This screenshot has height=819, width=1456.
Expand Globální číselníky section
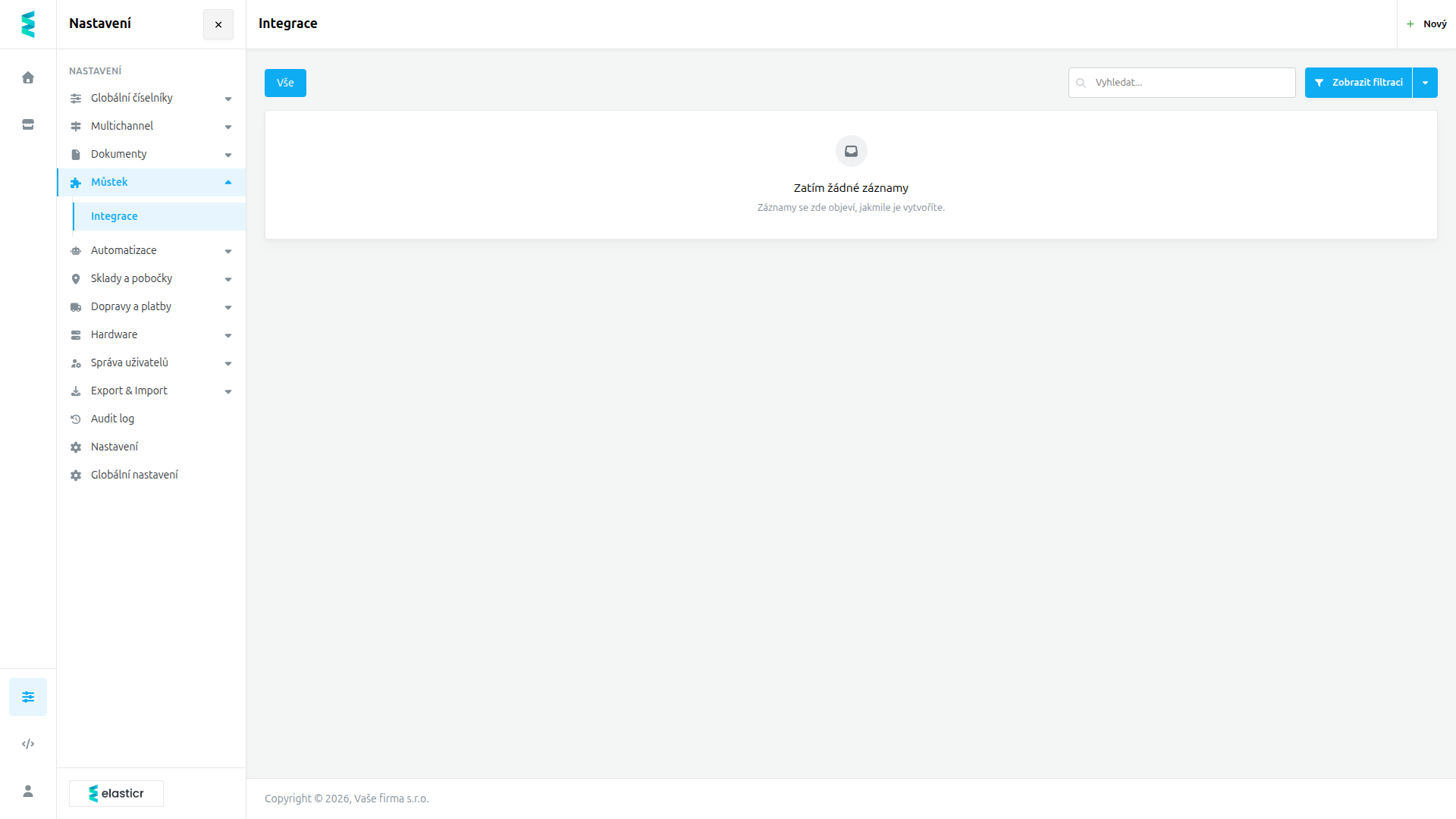pyautogui.click(x=151, y=98)
